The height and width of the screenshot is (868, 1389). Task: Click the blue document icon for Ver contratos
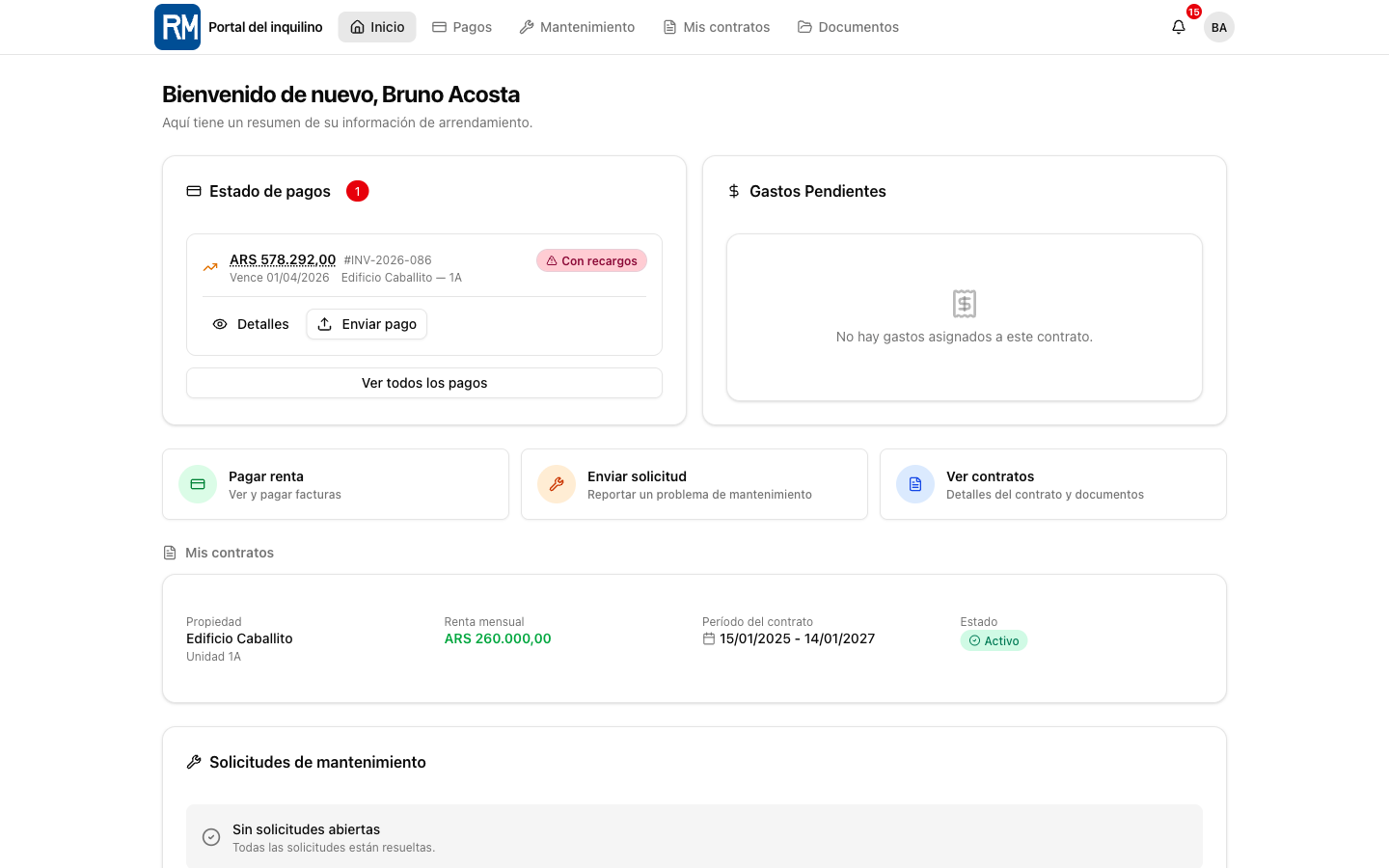(915, 484)
